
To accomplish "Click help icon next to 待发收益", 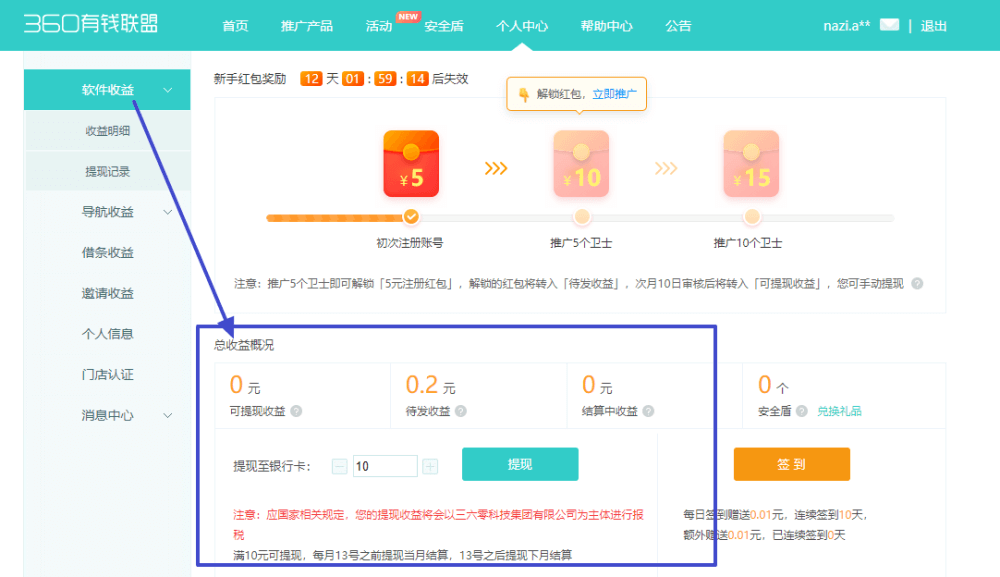I will pos(461,411).
